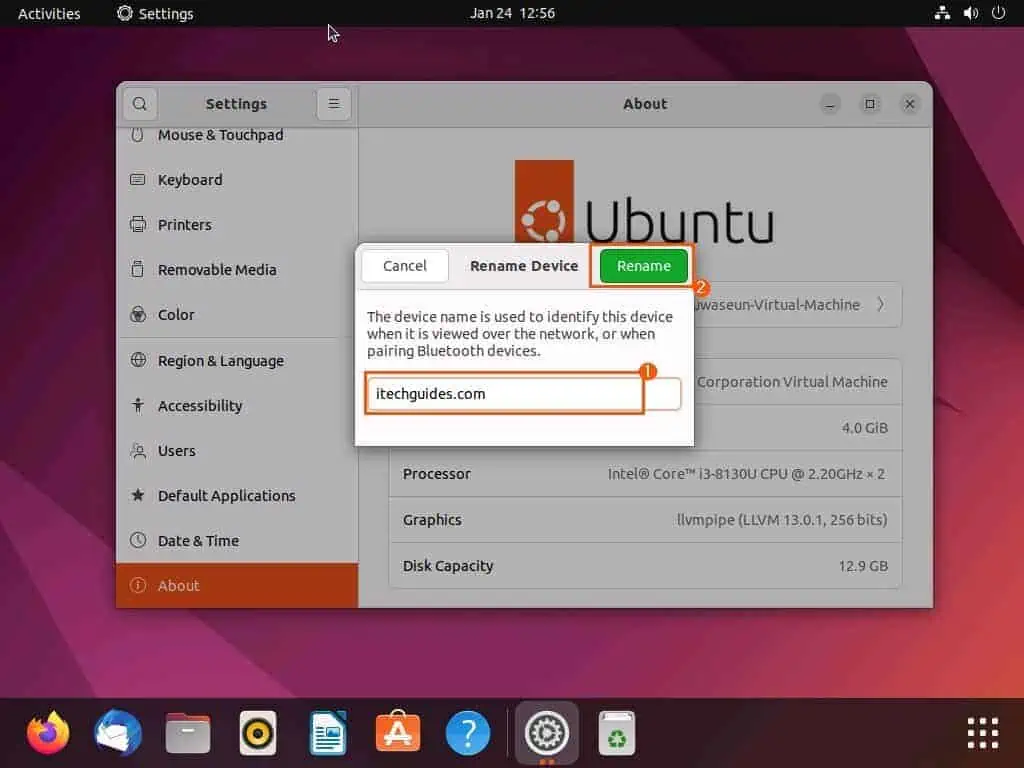Viewport: 1024px width, 768px height.
Task: Select Keyboard in the settings sidebar
Action: coord(190,180)
